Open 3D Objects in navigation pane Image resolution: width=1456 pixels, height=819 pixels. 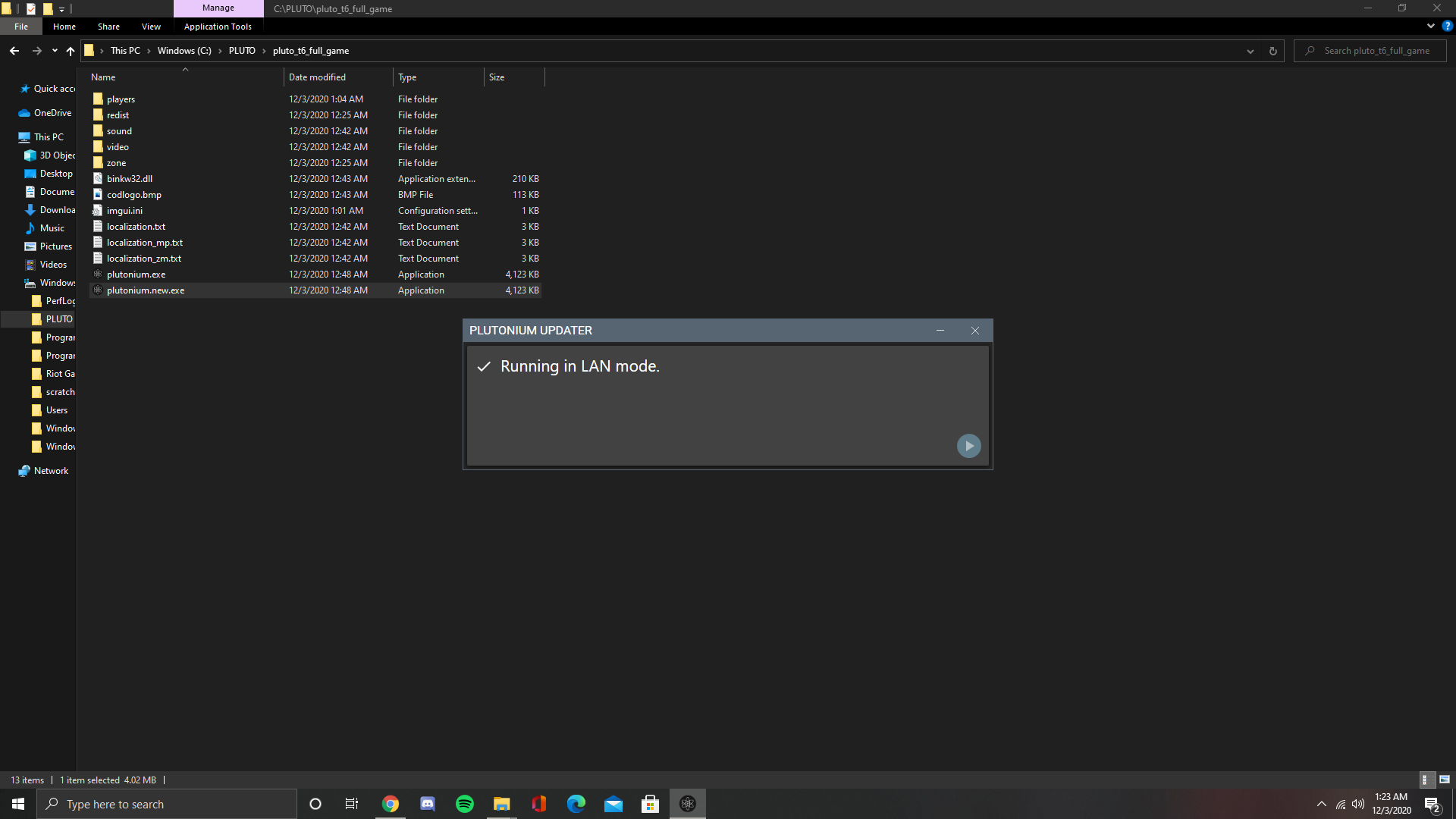[x=50, y=155]
